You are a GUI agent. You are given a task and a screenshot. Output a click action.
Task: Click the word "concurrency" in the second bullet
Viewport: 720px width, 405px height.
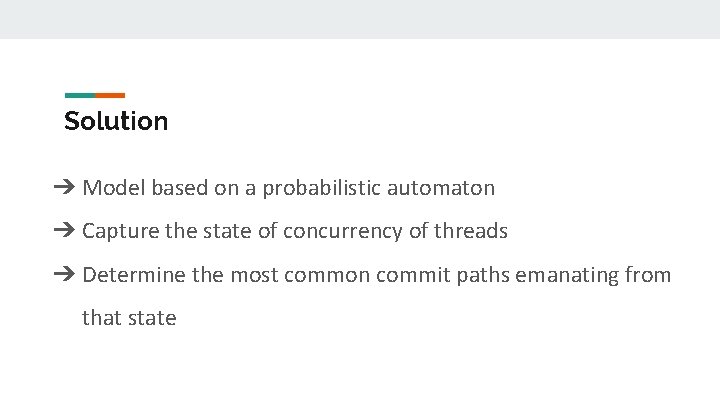pos(343,231)
